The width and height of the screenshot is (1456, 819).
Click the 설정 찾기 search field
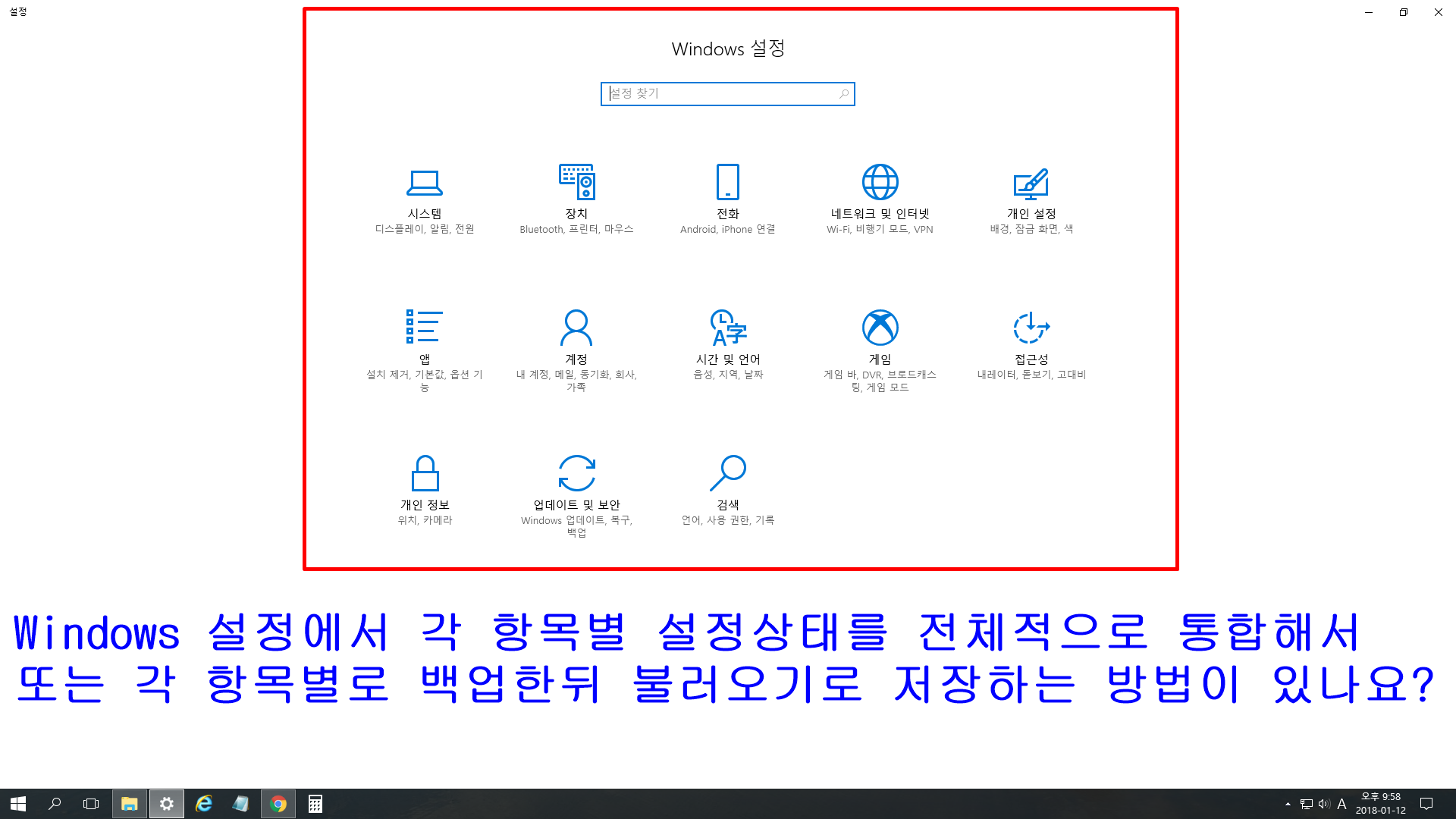pyautogui.click(x=728, y=94)
